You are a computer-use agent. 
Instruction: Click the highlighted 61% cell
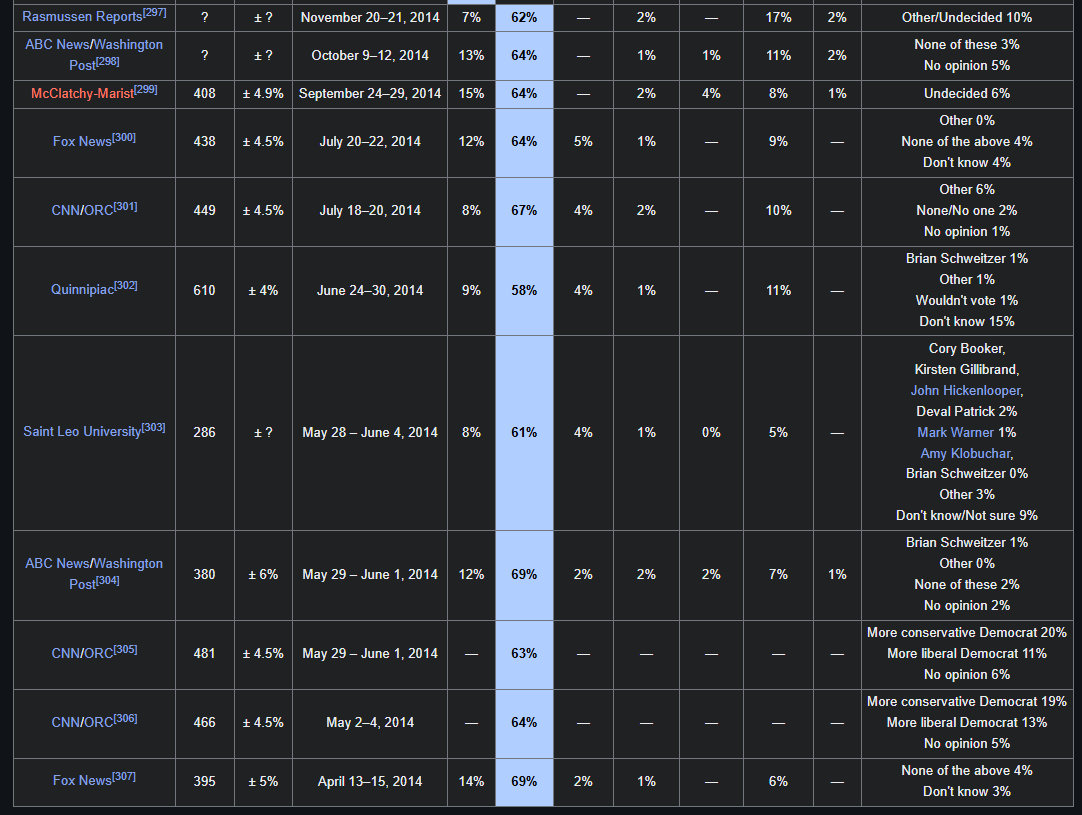(x=524, y=433)
